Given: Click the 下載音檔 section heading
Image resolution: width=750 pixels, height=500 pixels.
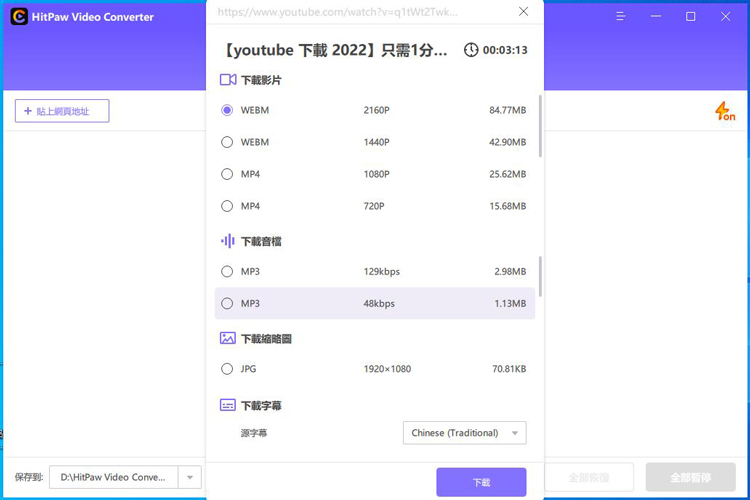Looking at the screenshot, I should (x=261, y=241).
